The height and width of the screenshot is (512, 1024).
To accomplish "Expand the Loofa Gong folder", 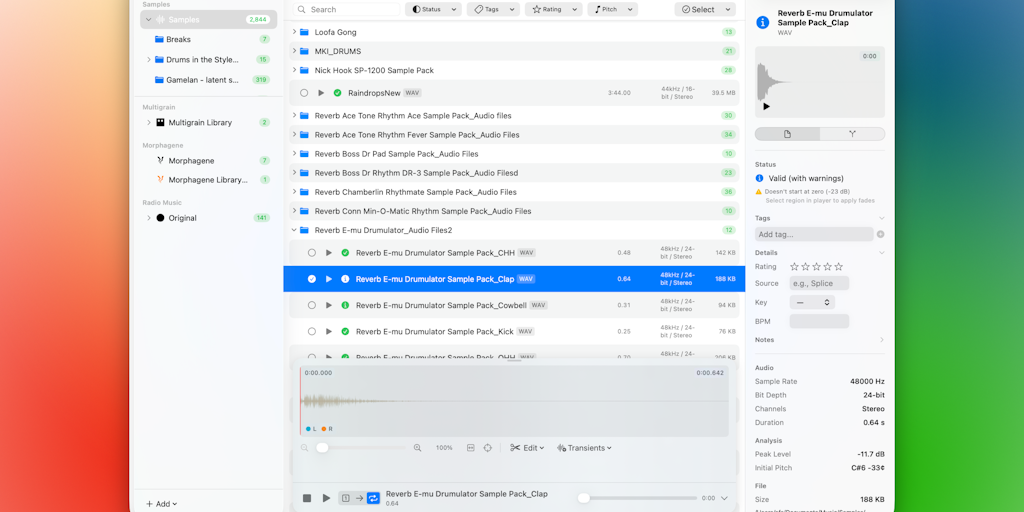I will point(294,32).
